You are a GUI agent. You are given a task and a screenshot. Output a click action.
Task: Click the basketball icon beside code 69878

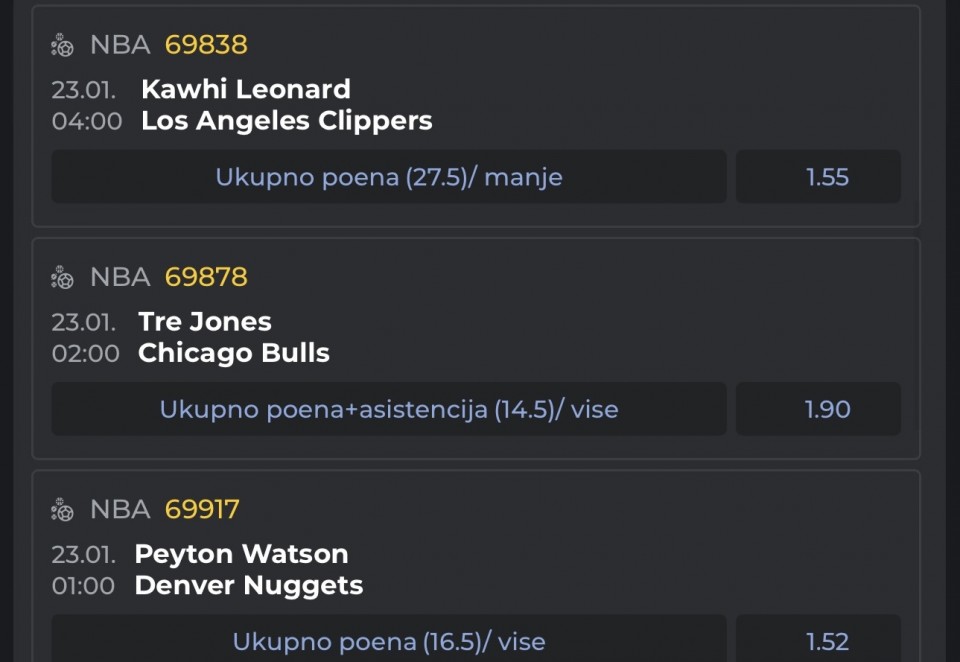pyautogui.click(x=63, y=277)
